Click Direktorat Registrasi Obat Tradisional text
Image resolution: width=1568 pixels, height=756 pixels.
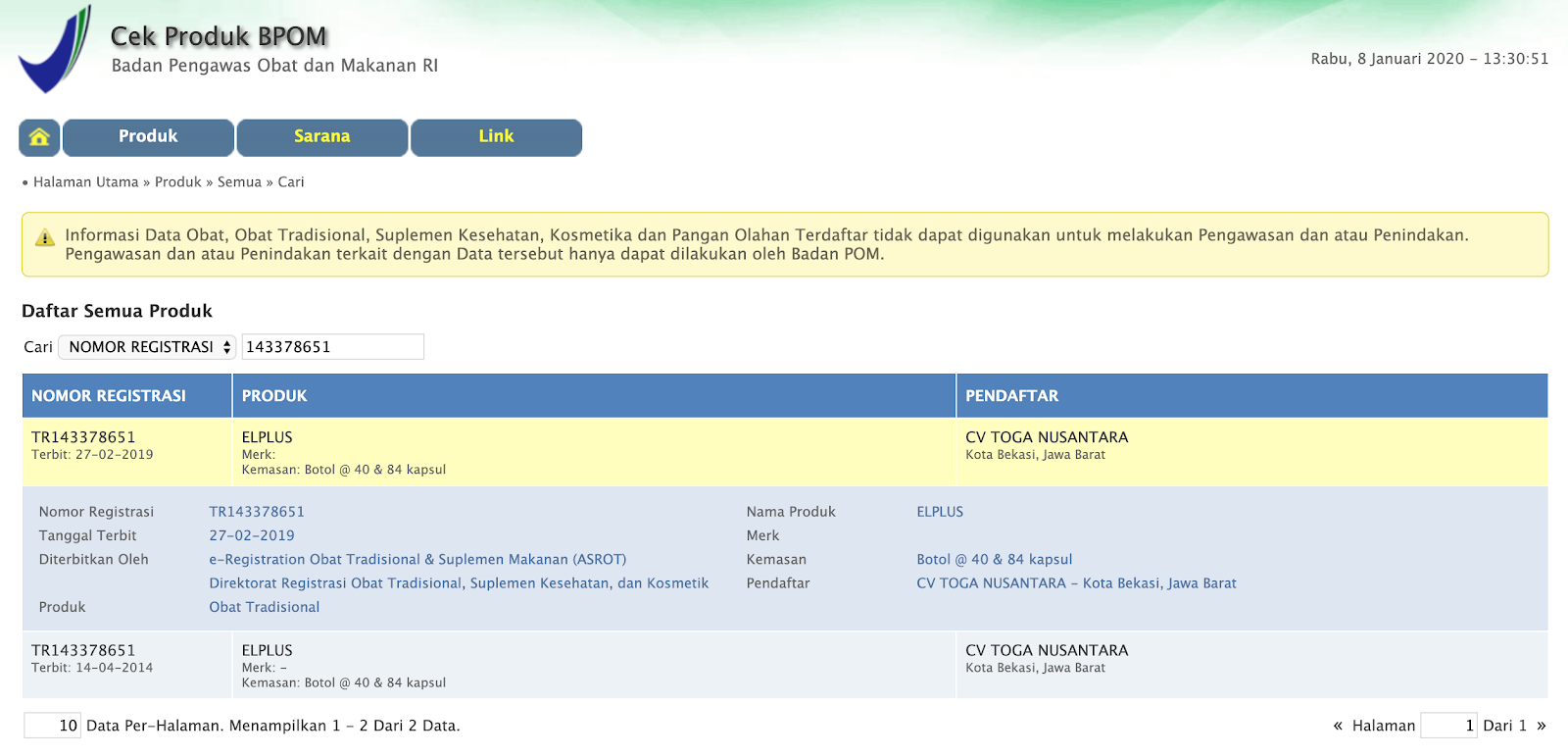pyautogui.click(x=459, y=583)
